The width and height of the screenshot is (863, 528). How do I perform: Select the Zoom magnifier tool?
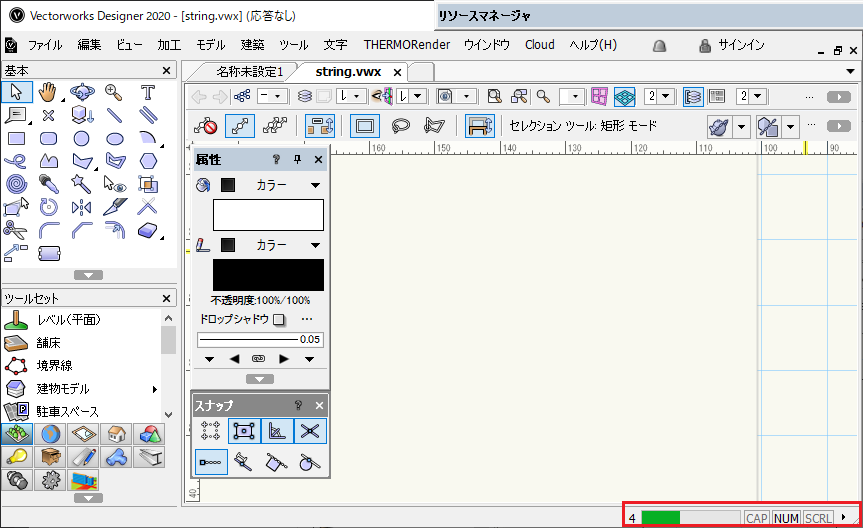[x=114, y=92]
